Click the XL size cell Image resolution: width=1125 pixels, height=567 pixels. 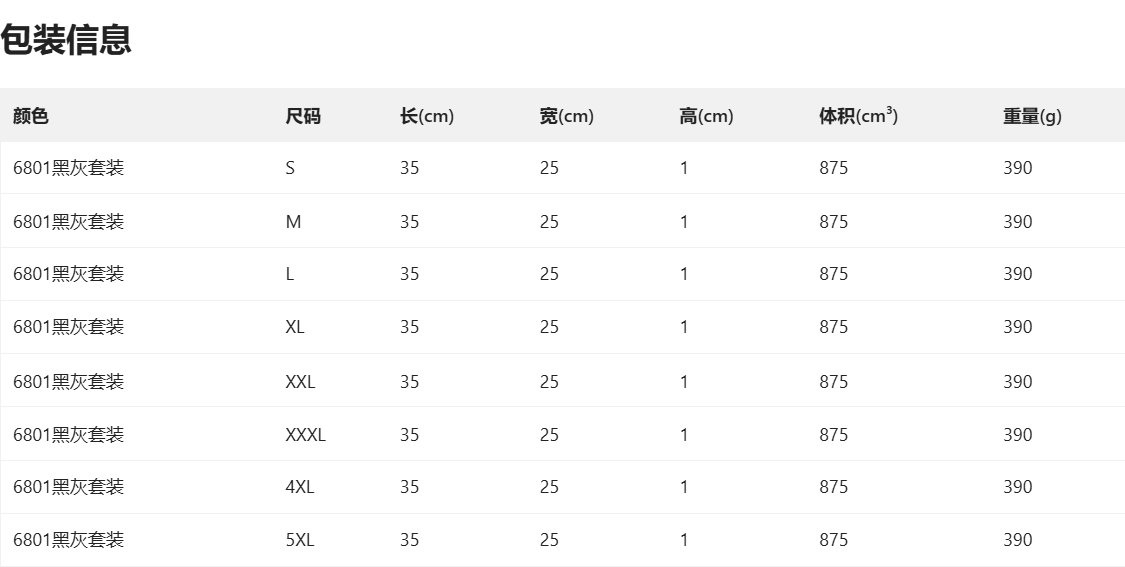coord(295,327)
